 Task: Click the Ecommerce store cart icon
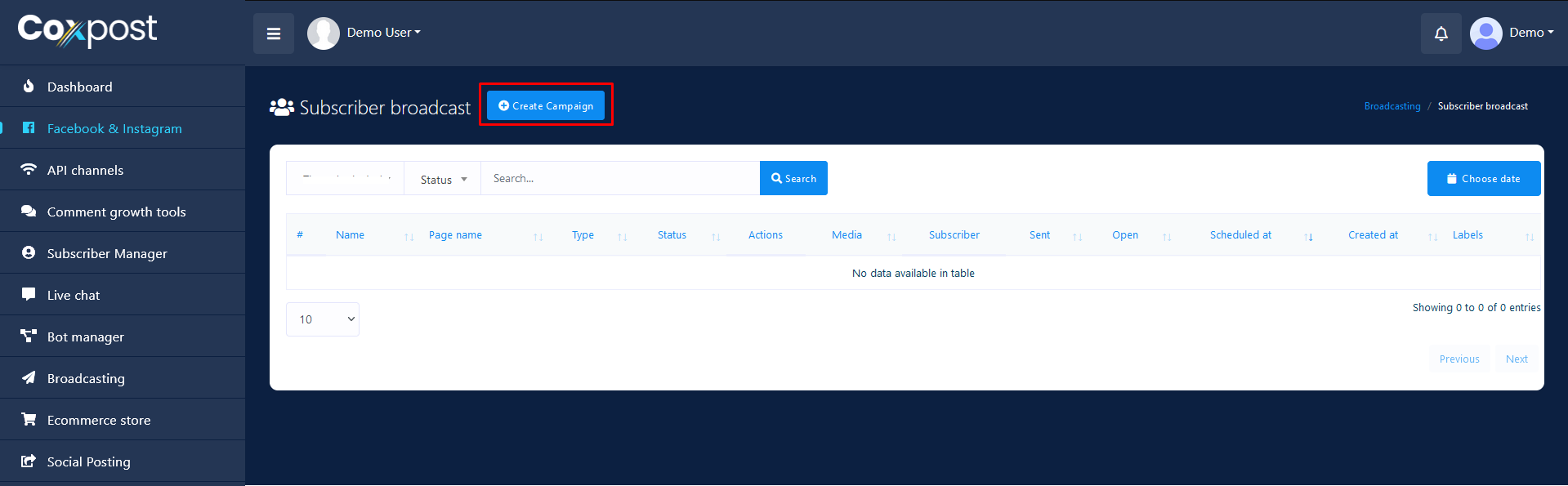point(29,420)
